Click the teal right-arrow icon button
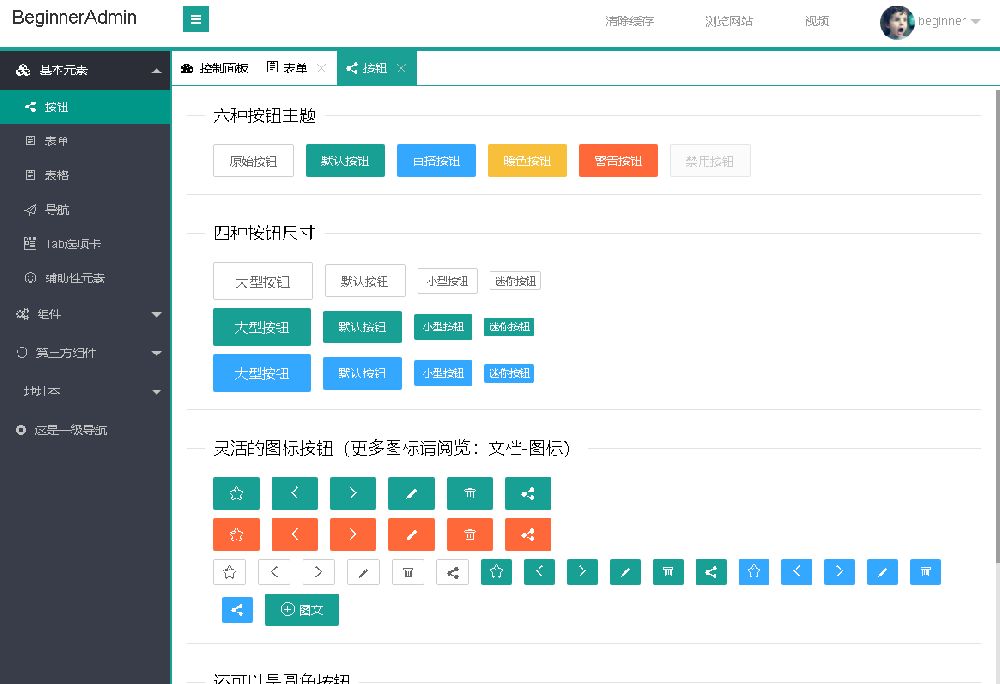The image size is (1000, 684). pyautogui.click(x=352, y=493)
